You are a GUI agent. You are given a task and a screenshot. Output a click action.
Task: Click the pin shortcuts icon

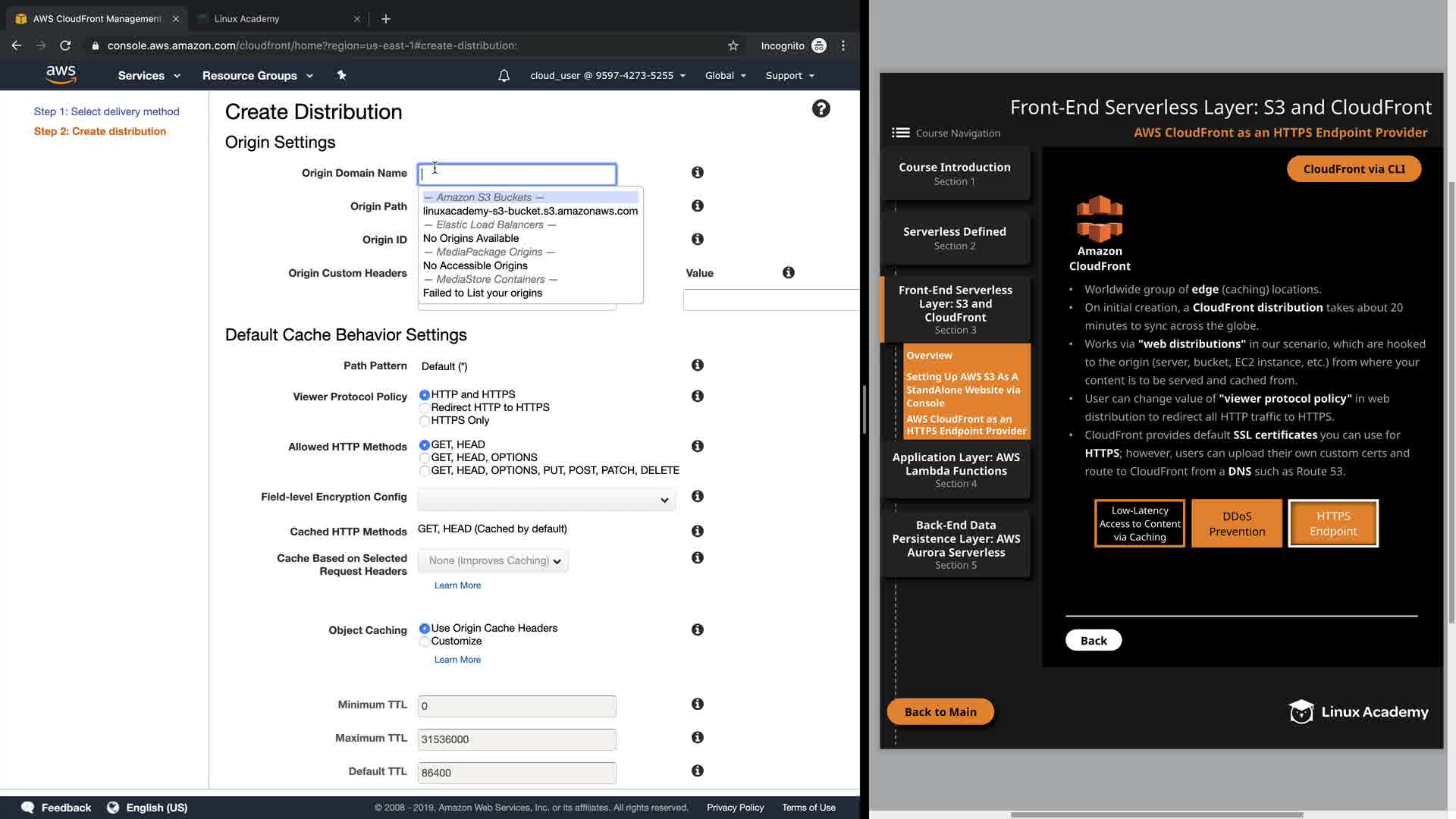341,75
